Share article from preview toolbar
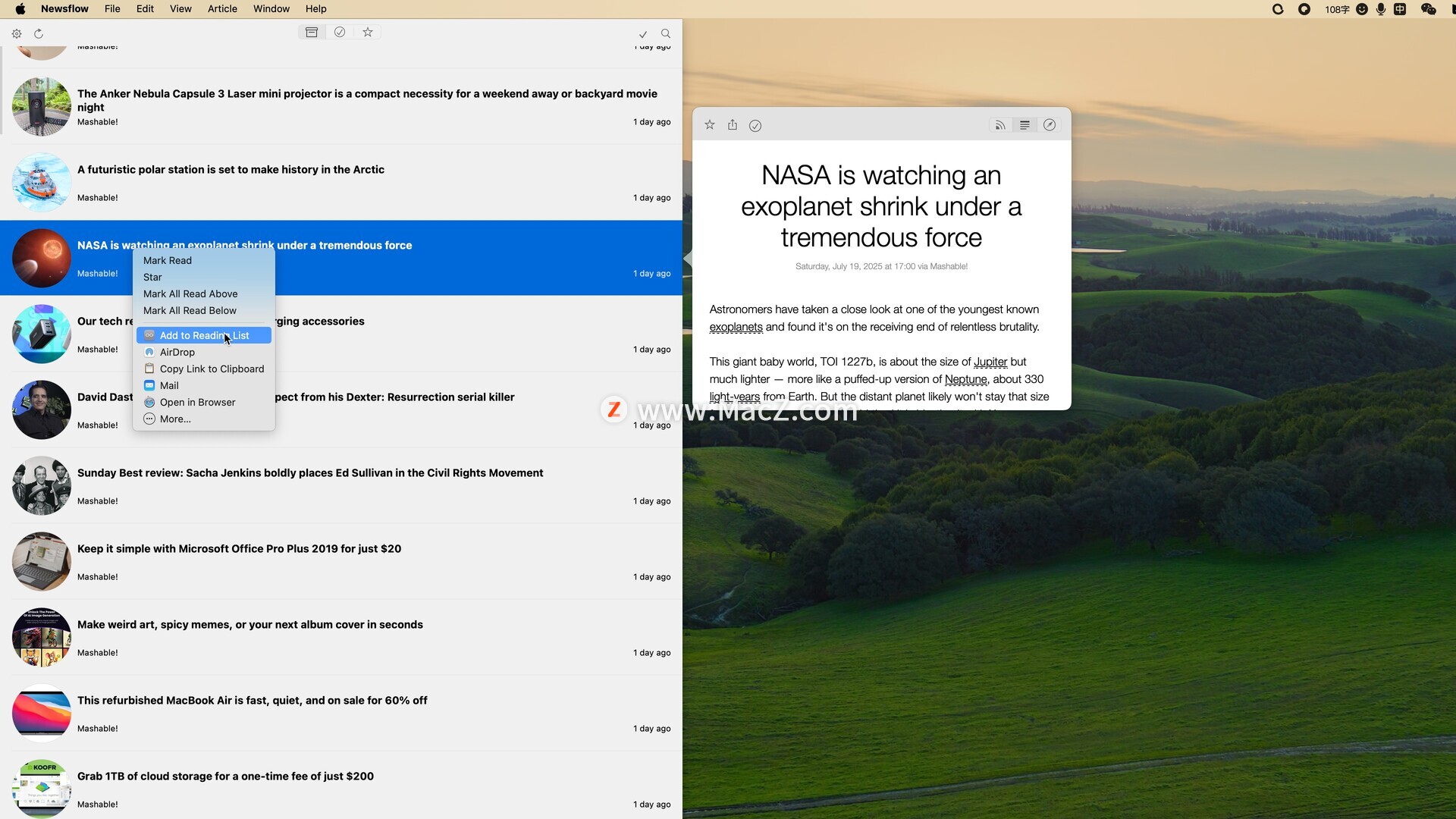The height and width of the screenshot is (819, 1456). coord(733,125)
